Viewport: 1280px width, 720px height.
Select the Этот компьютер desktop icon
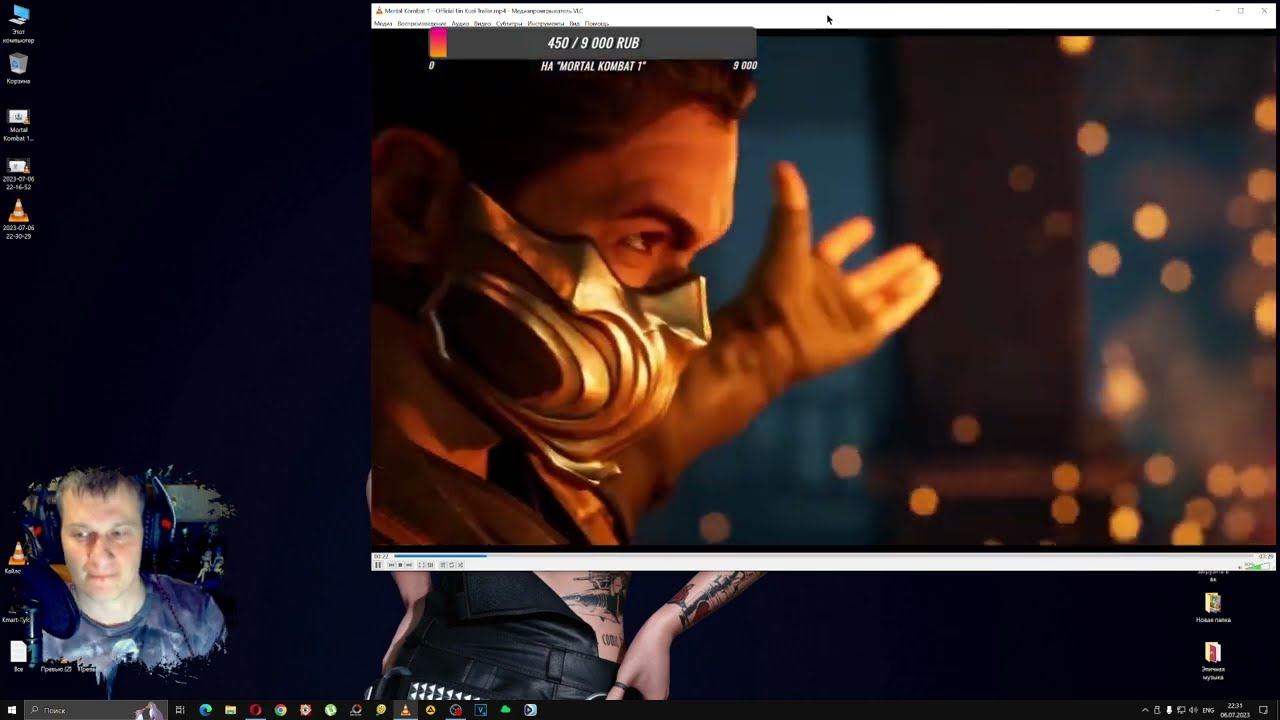point(18,25)
